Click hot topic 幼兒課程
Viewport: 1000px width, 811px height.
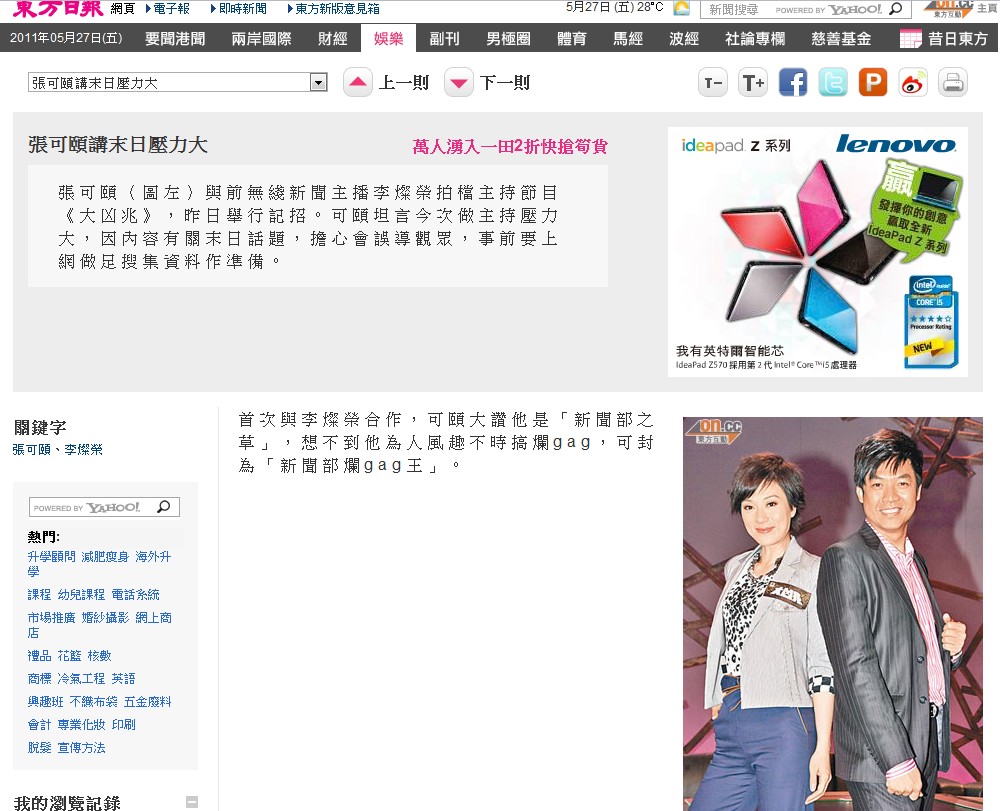pos(82,595)
